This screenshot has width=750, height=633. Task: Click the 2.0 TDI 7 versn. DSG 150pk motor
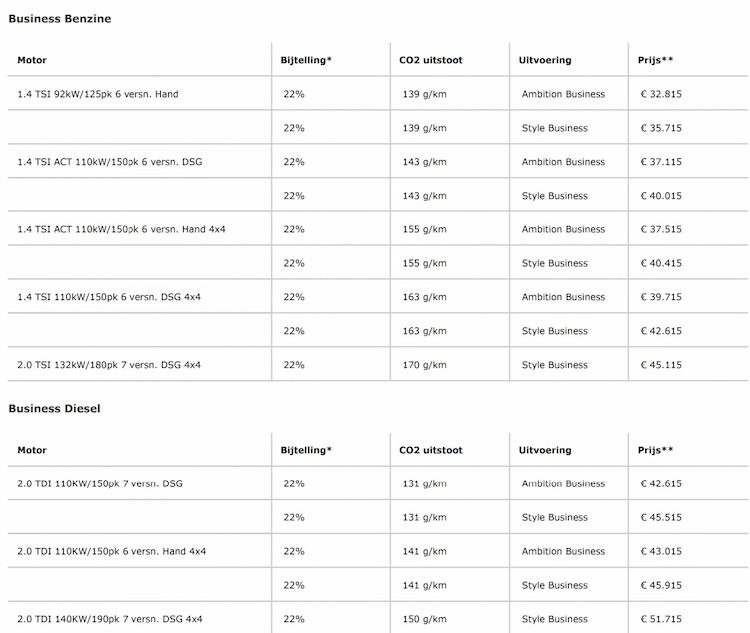click(100, 484)
